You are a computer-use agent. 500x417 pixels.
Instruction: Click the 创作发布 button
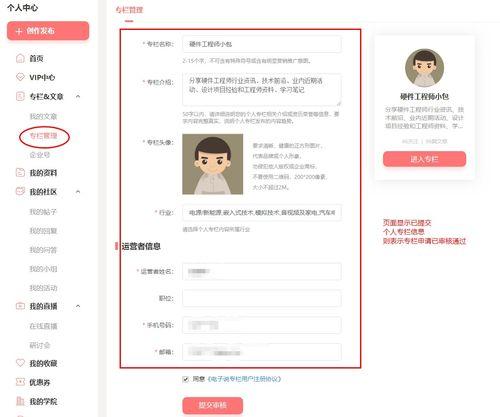tap(48, 31)
